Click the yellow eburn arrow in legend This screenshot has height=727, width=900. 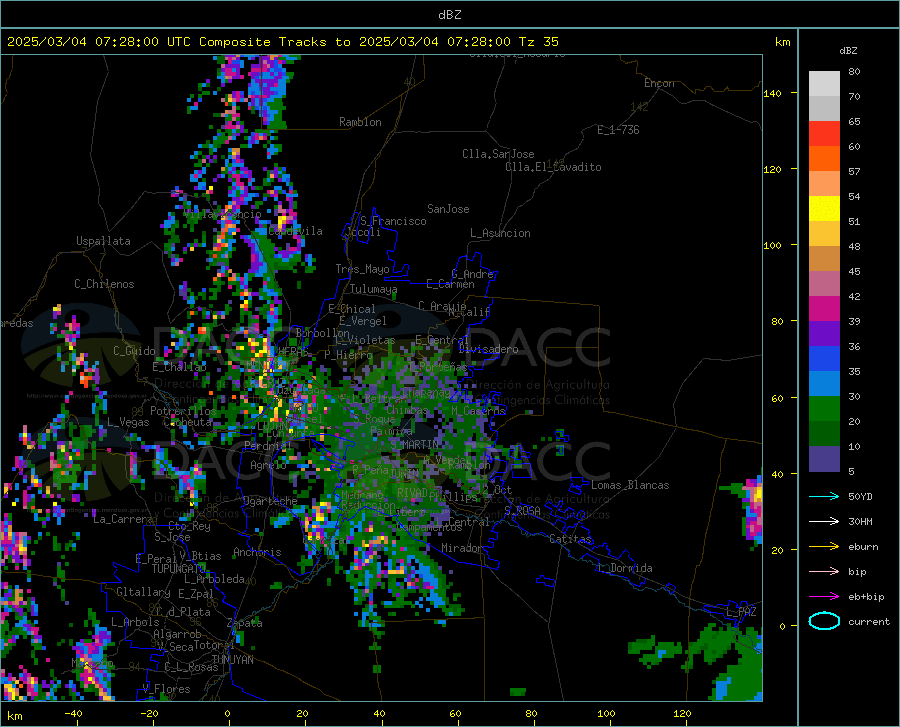coord(824,547)
